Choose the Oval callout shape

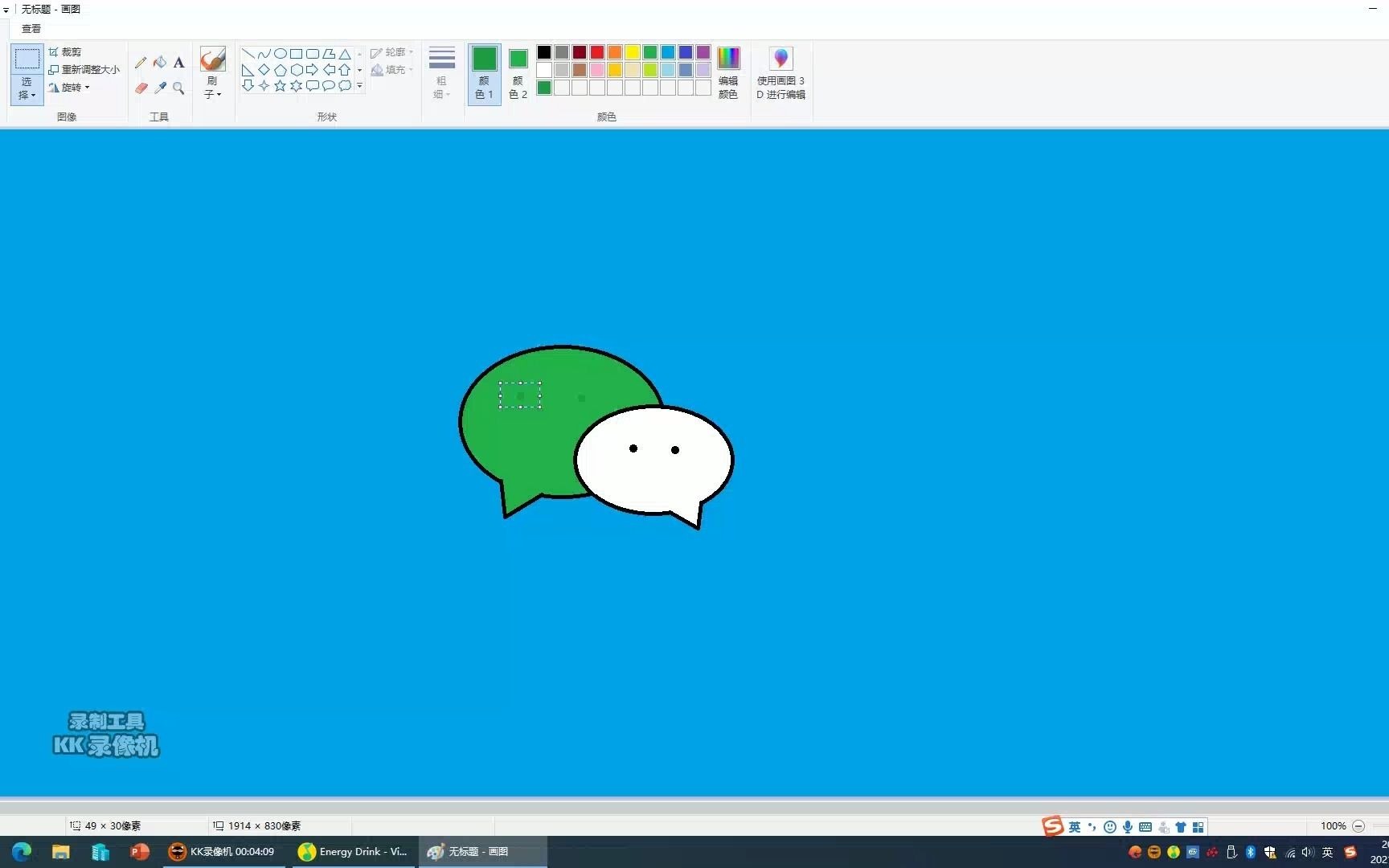(x=328, y=85)
